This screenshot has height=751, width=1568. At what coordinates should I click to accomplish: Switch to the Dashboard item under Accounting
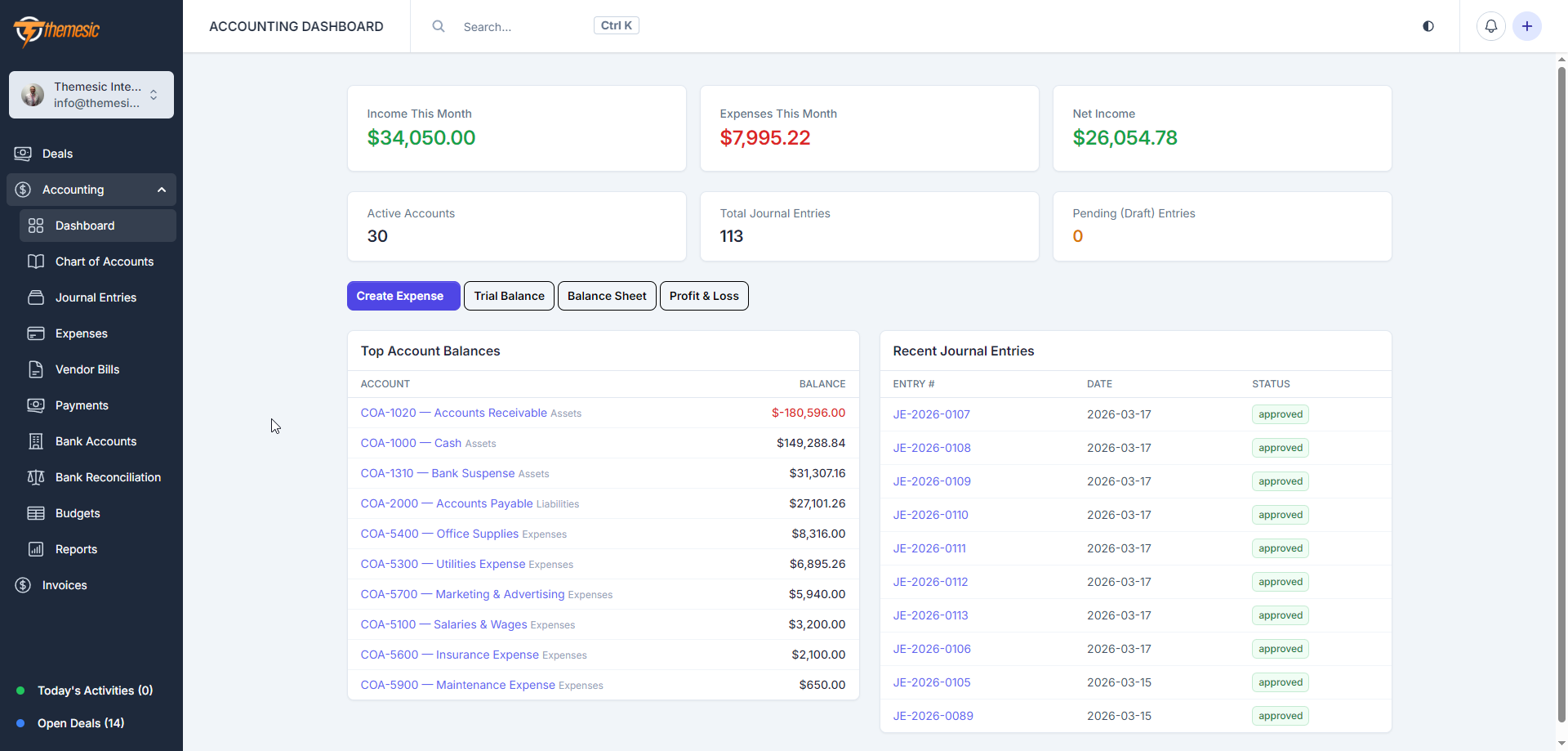85,226
